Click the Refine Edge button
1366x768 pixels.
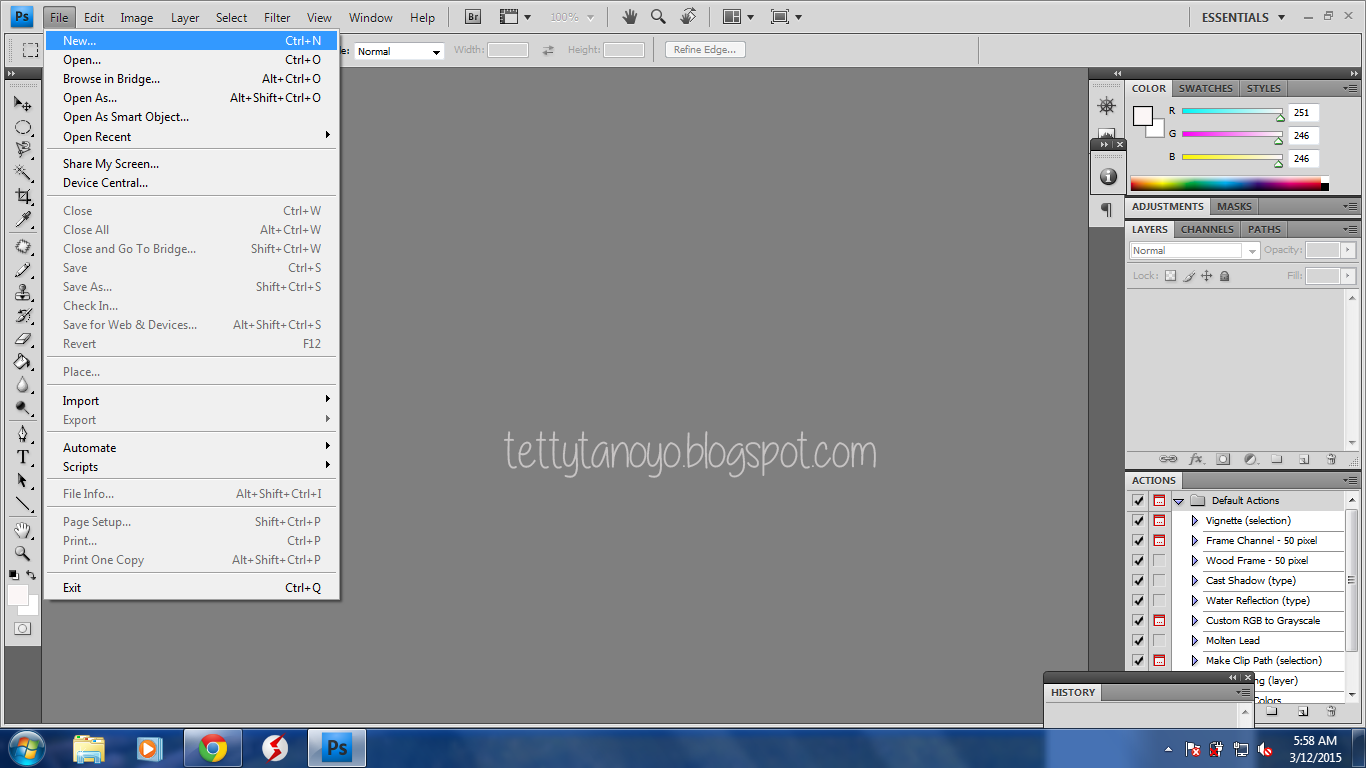[705, 50]
